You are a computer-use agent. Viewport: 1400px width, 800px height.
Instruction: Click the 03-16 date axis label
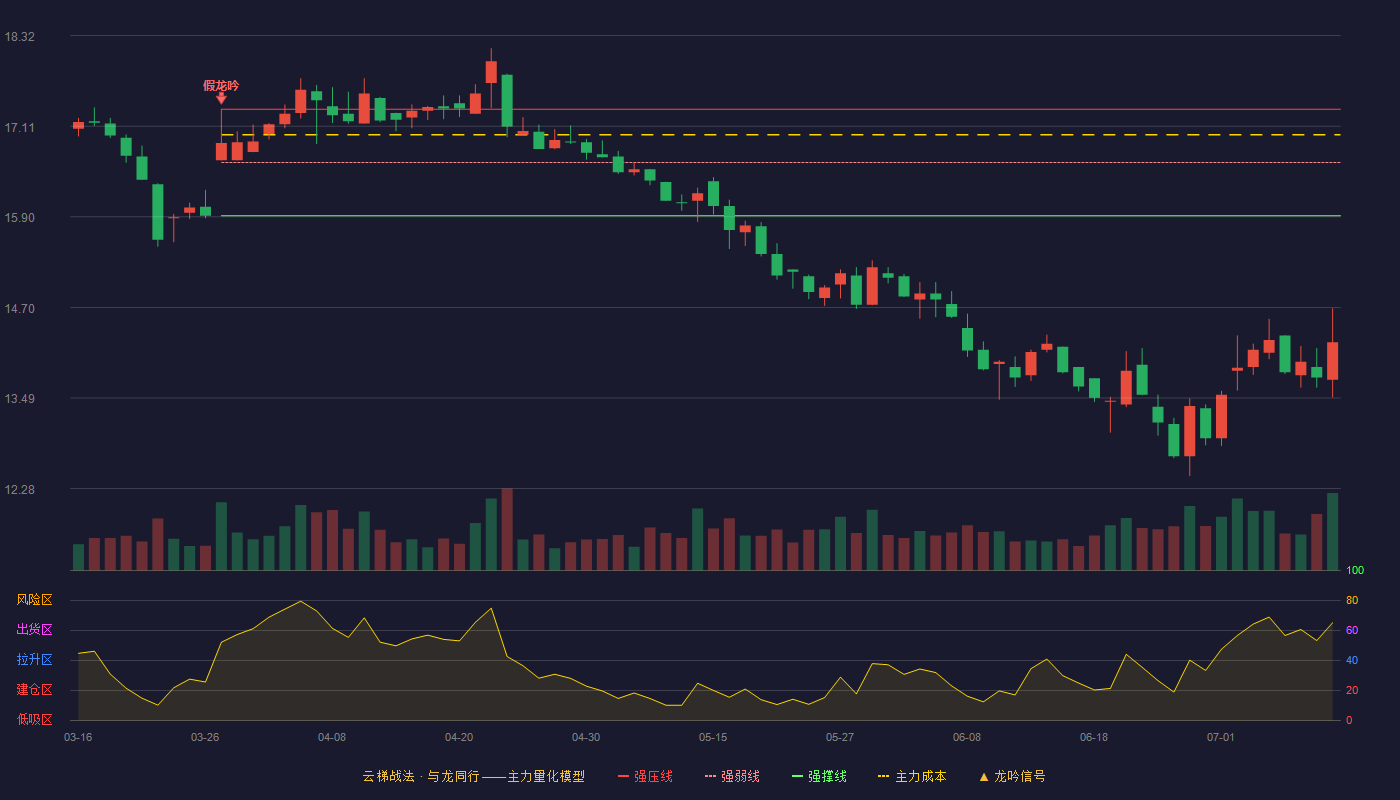(78, 737)
